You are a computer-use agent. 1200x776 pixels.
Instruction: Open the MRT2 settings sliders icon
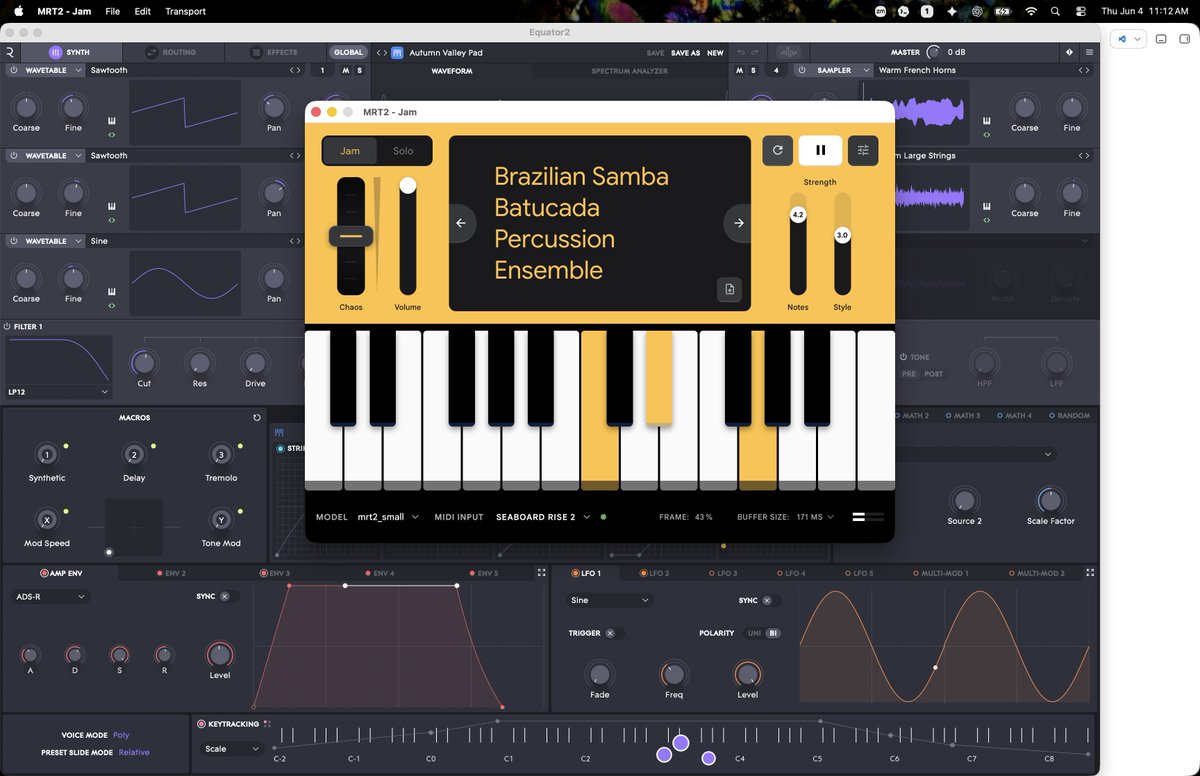click(x=863, y=150)
